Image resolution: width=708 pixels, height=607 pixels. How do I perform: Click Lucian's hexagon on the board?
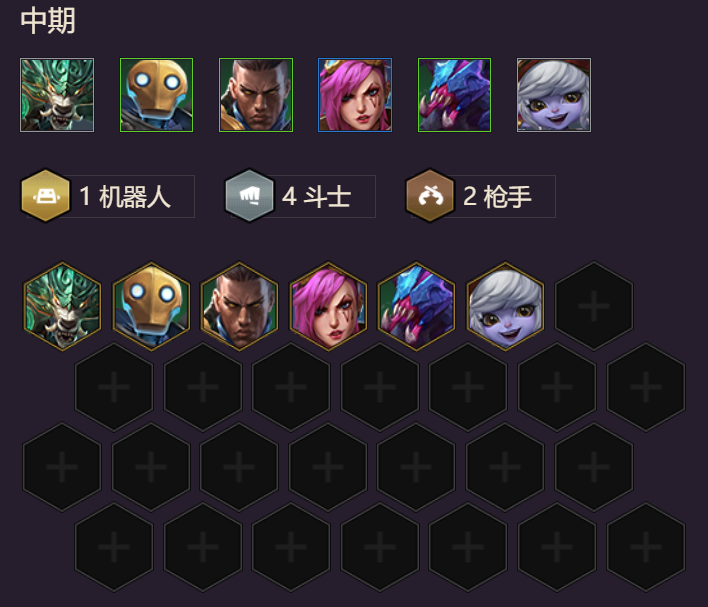[x=239, y=306]
